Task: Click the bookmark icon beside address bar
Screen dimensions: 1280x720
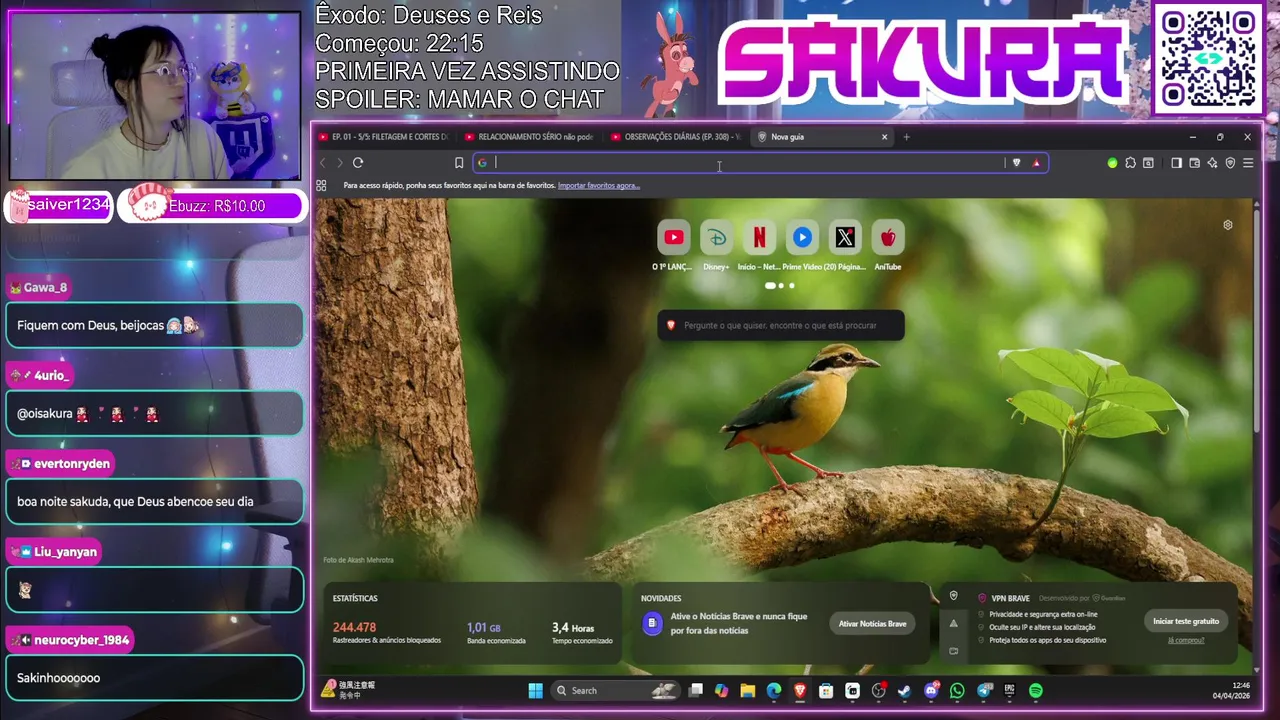Action: tap(459, 163)
